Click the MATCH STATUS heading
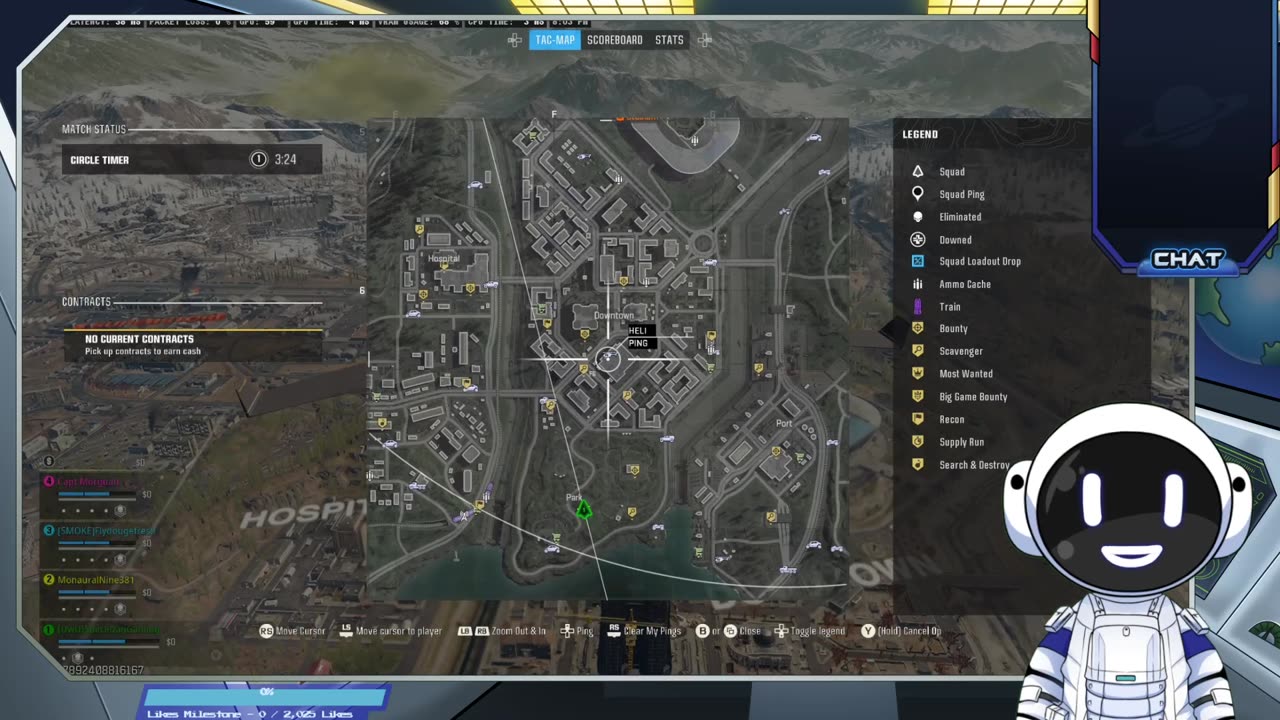The width and height of the screenshot is (1280, 720). 94,129
